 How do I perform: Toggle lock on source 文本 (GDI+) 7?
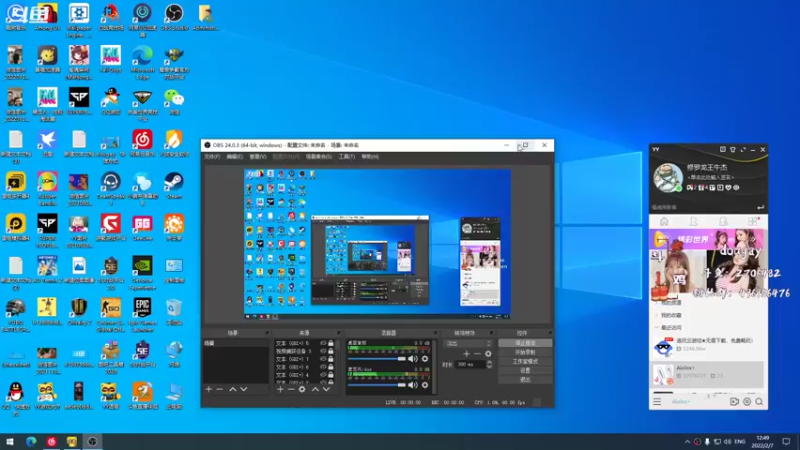[x=331, y=359]
